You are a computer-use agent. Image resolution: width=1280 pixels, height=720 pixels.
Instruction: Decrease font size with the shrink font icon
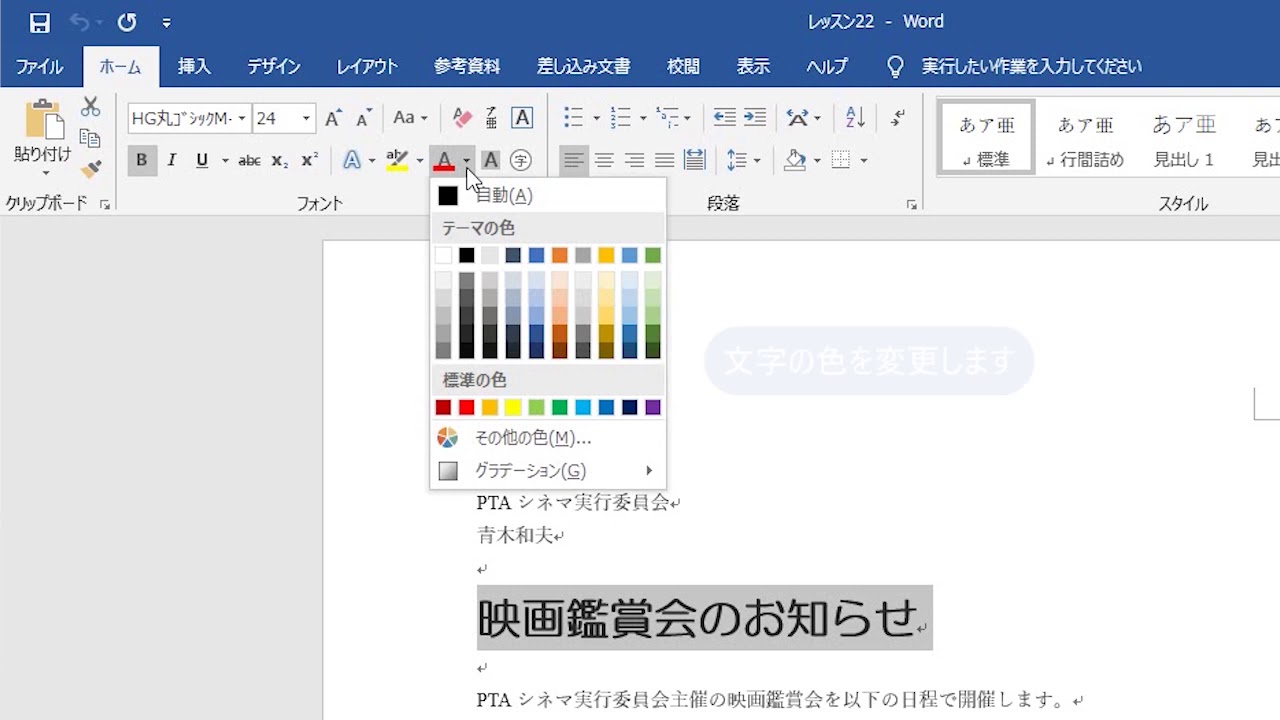[x=364, y=118]
